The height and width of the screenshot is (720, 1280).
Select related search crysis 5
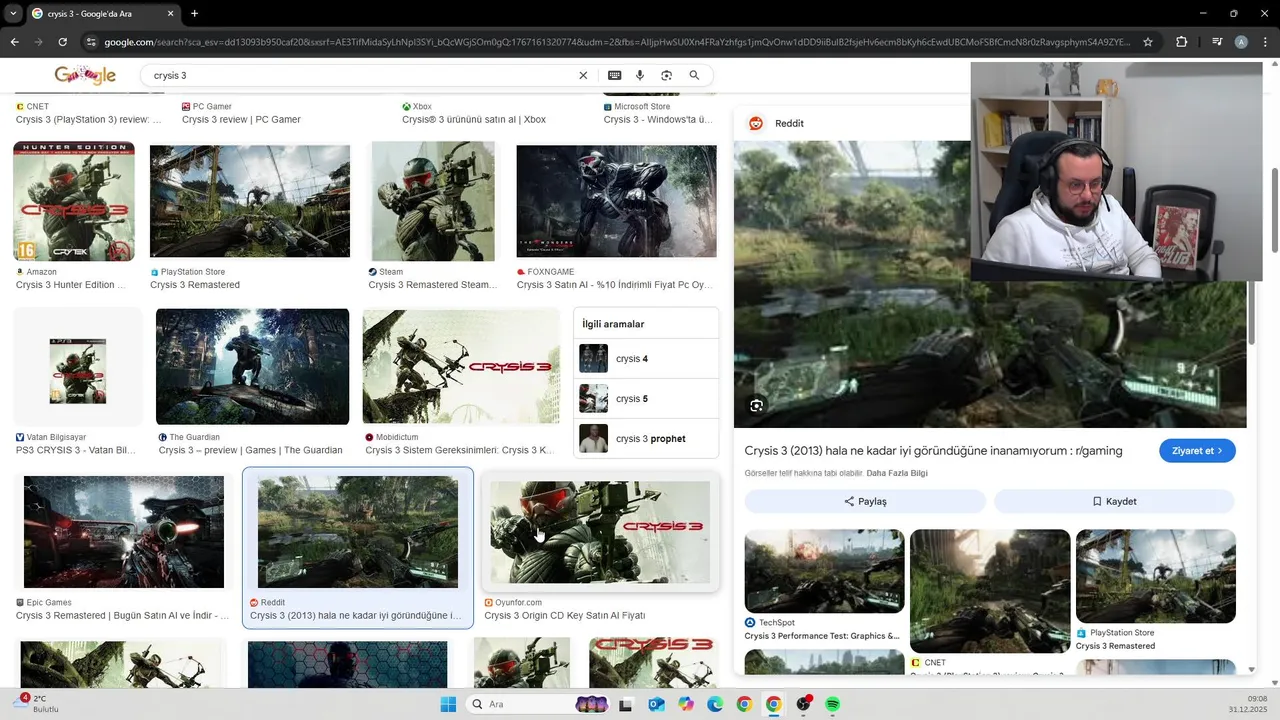pos(646,399)
